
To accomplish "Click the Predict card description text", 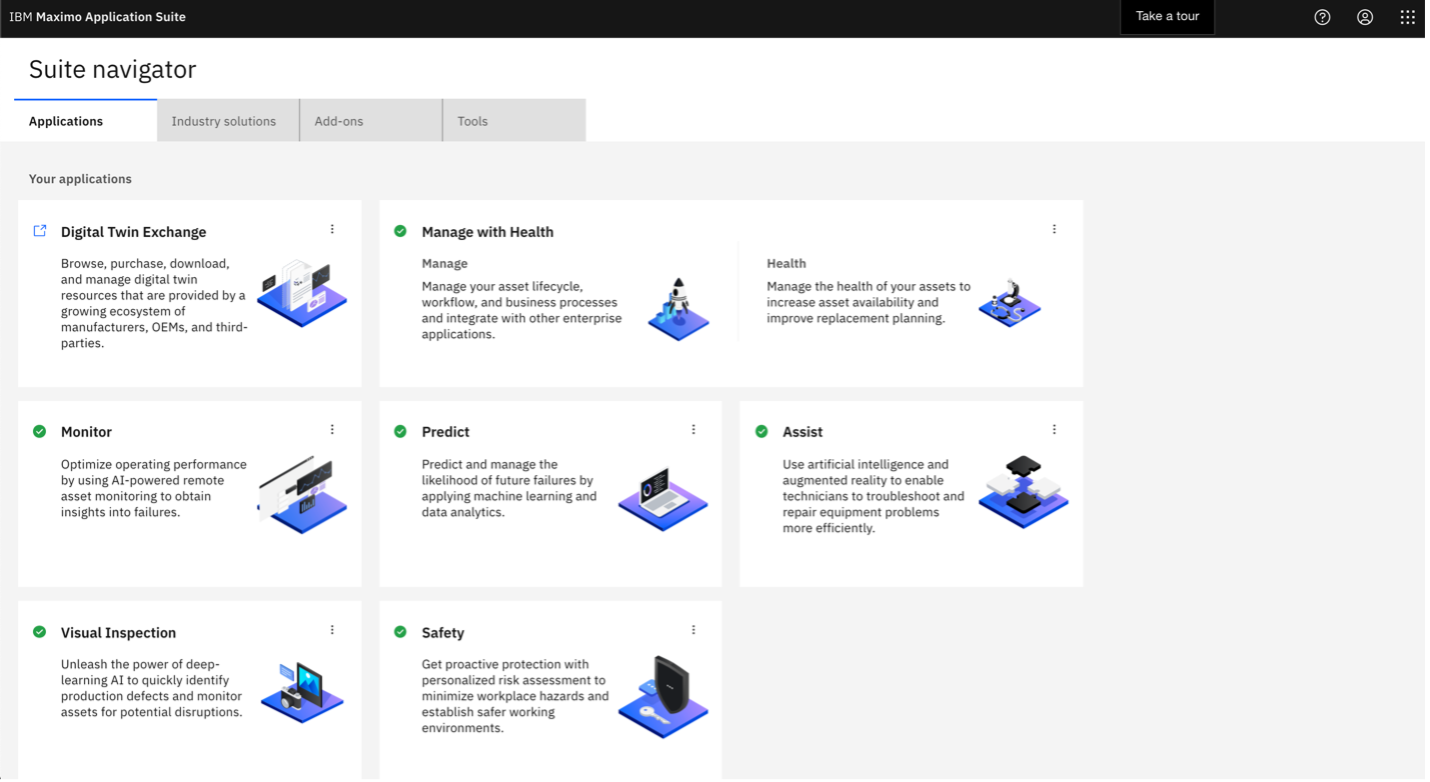I will click(509, 488).
